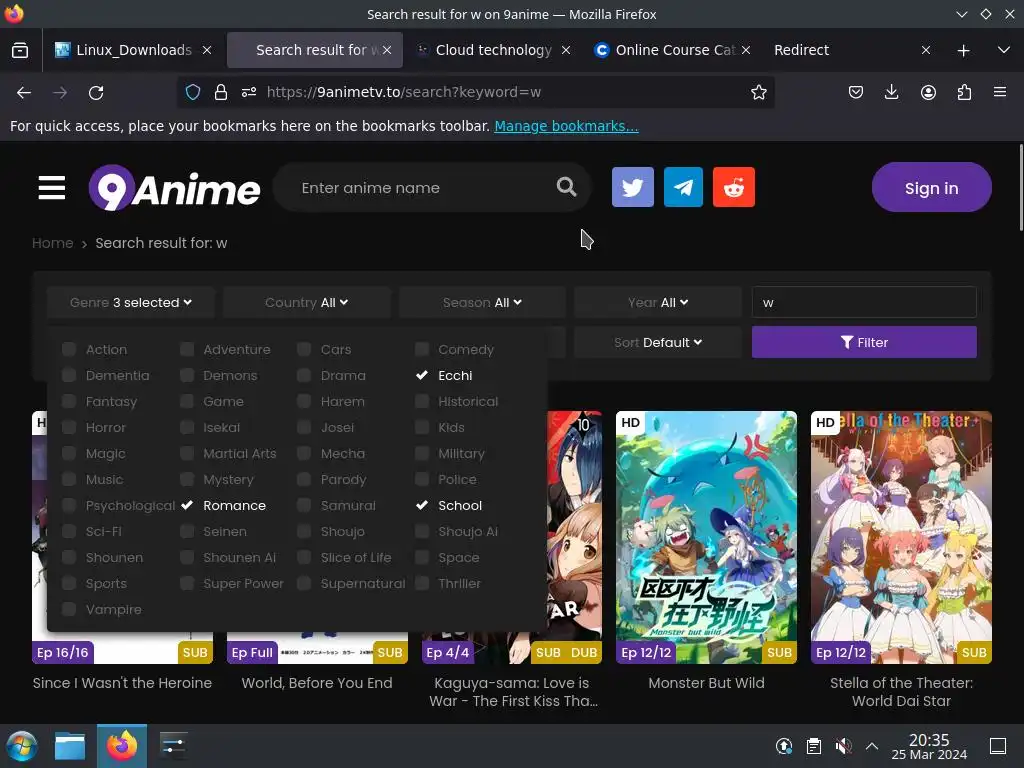This screenshot has width=1024, height=768.
Task: Click the tracking protection shield icon
Action: pyautogui.click(x=193, y=92)
